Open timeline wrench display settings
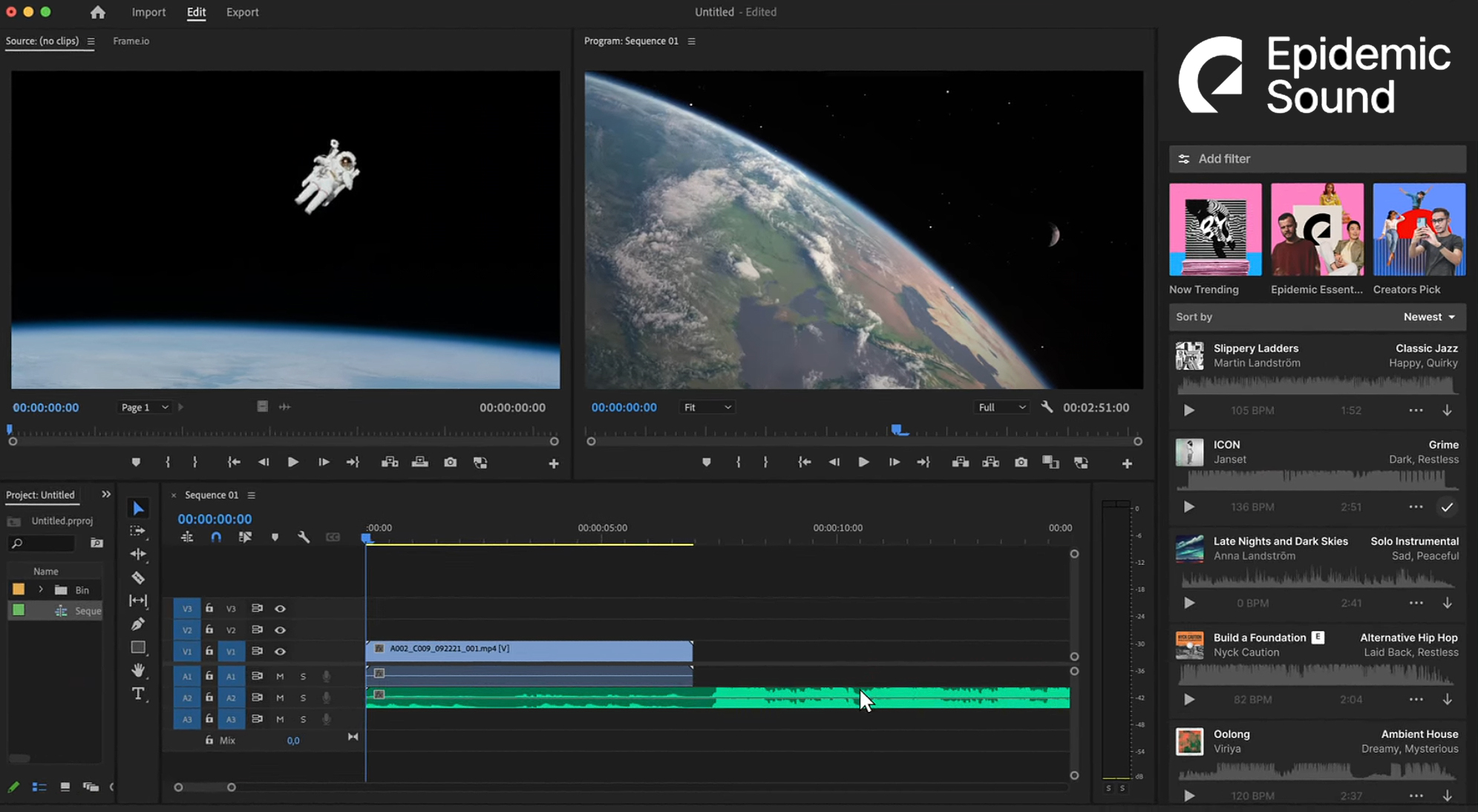Image resolution: width=1478 pixels, height=812 pixels. (x=304, y=537)
